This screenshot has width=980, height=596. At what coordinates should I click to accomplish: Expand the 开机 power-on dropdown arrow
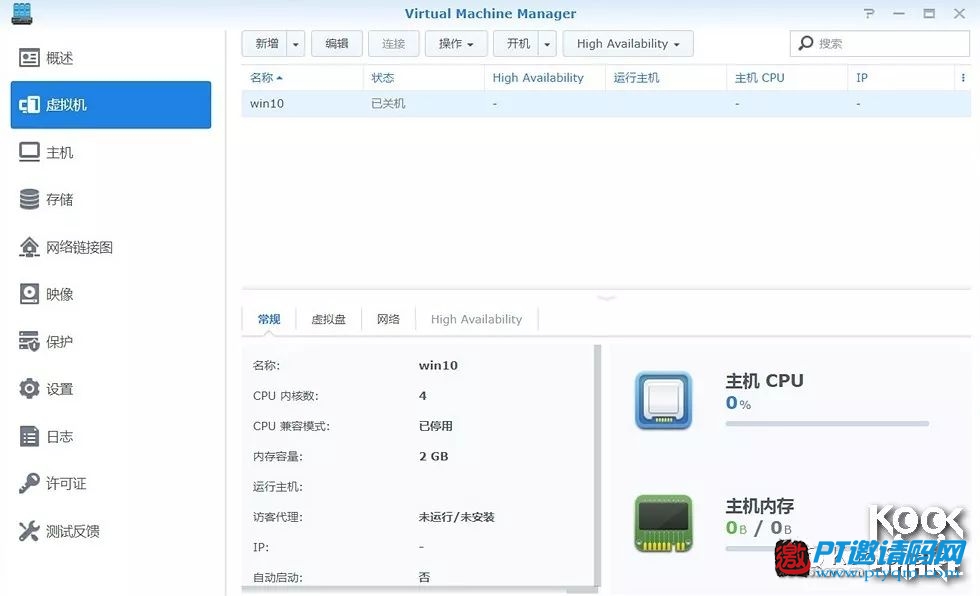coord(547,44)
